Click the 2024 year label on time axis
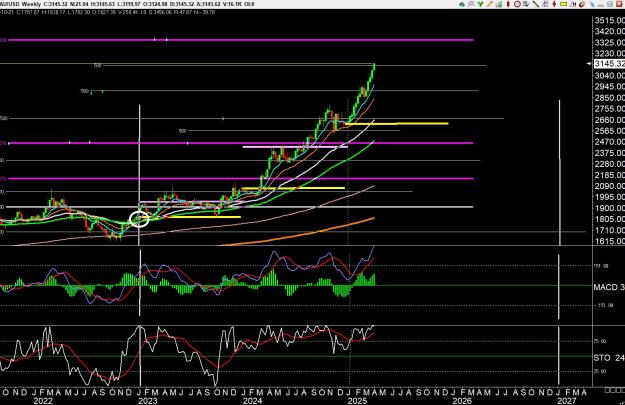 click(x=253, y=401)
